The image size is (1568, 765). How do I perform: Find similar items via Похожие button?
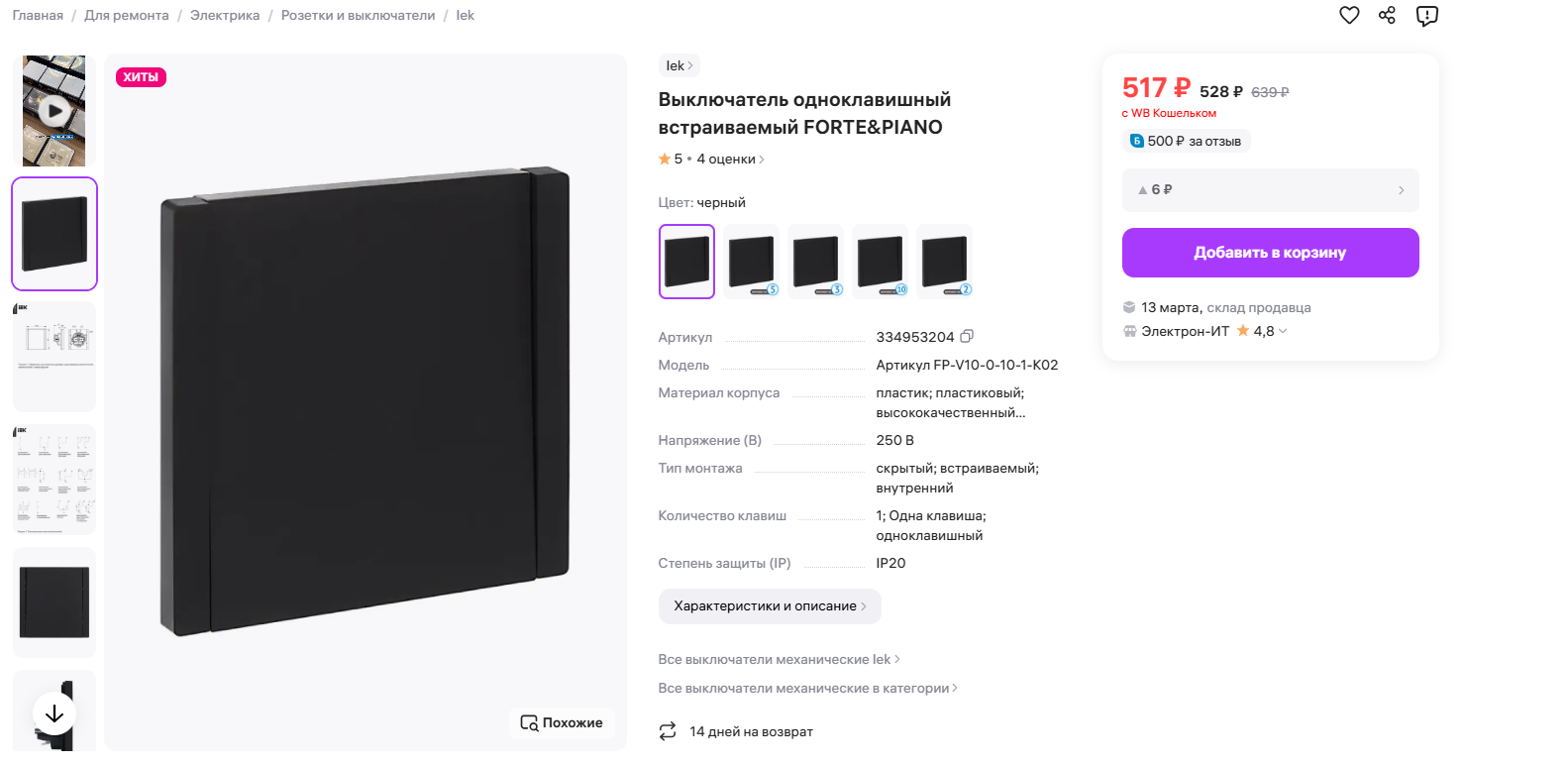(562, 723)
